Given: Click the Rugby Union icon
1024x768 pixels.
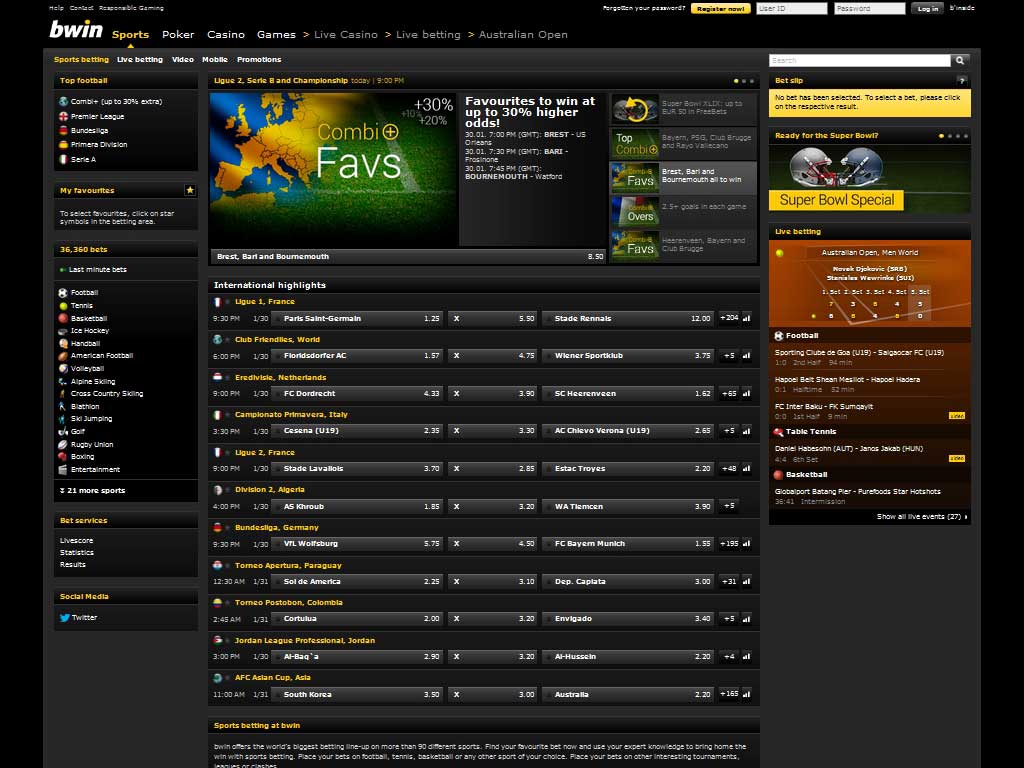Looking at the screenshot, I should [63, 444].
